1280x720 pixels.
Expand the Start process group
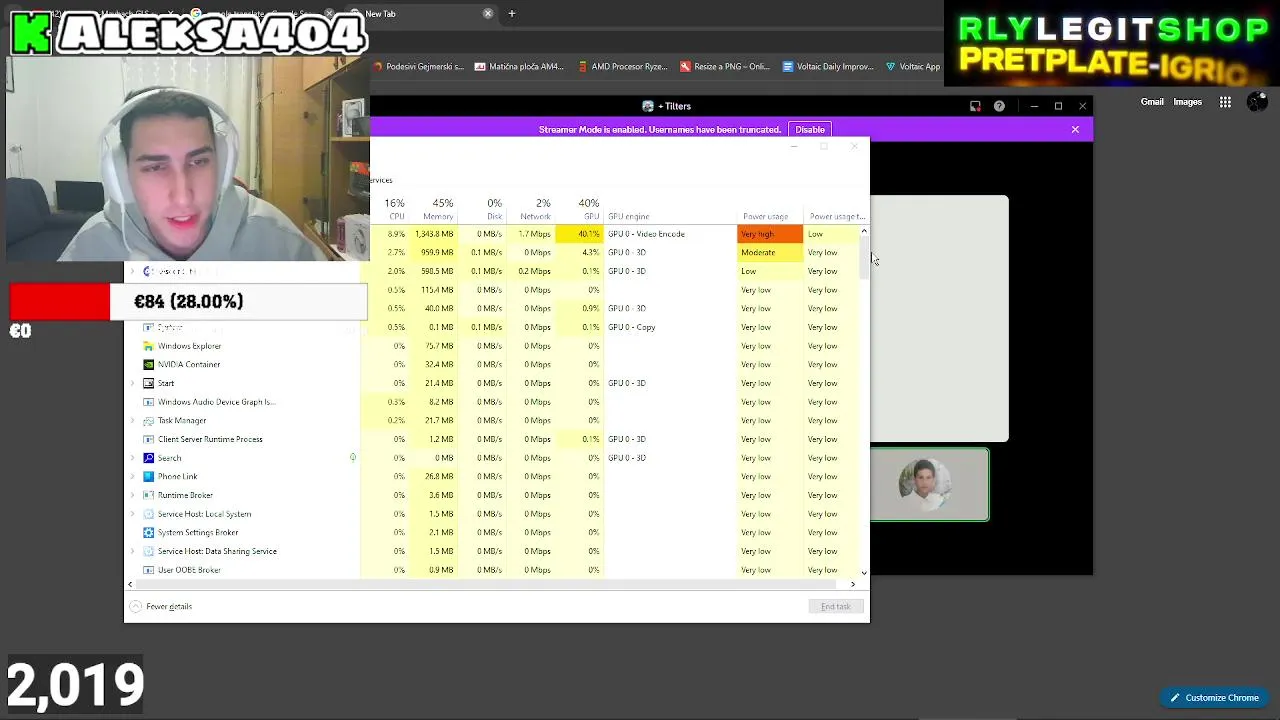132,383
